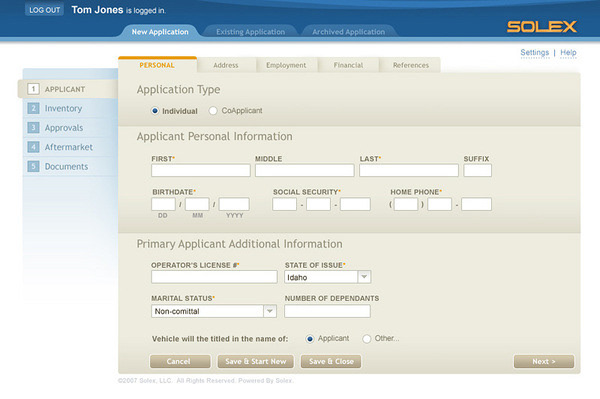
Task: Focus the Number of Dependants field
Action: coord(327,311)
